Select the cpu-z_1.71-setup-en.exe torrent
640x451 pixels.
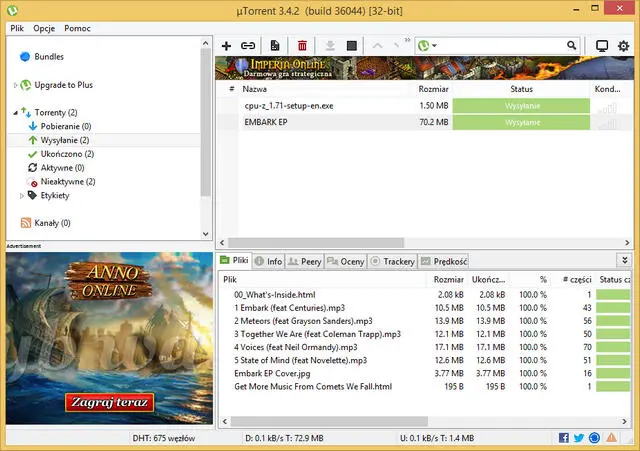[x=289, y=106]
